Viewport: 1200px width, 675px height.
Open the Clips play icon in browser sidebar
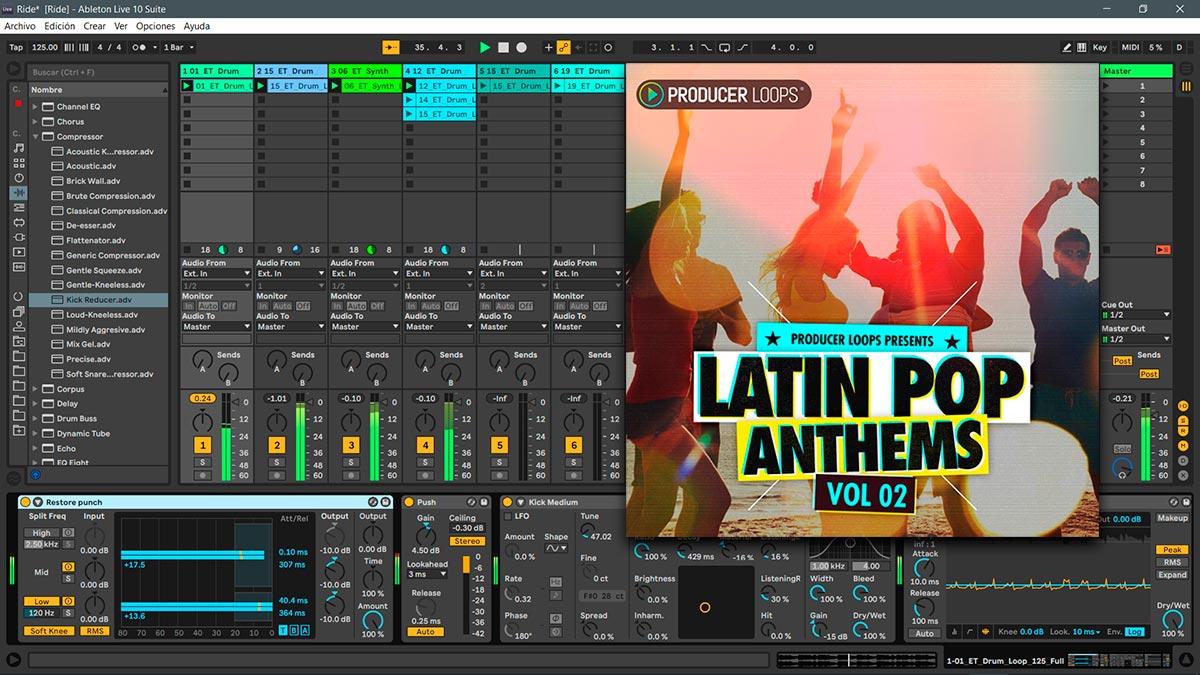click(18, 252)
